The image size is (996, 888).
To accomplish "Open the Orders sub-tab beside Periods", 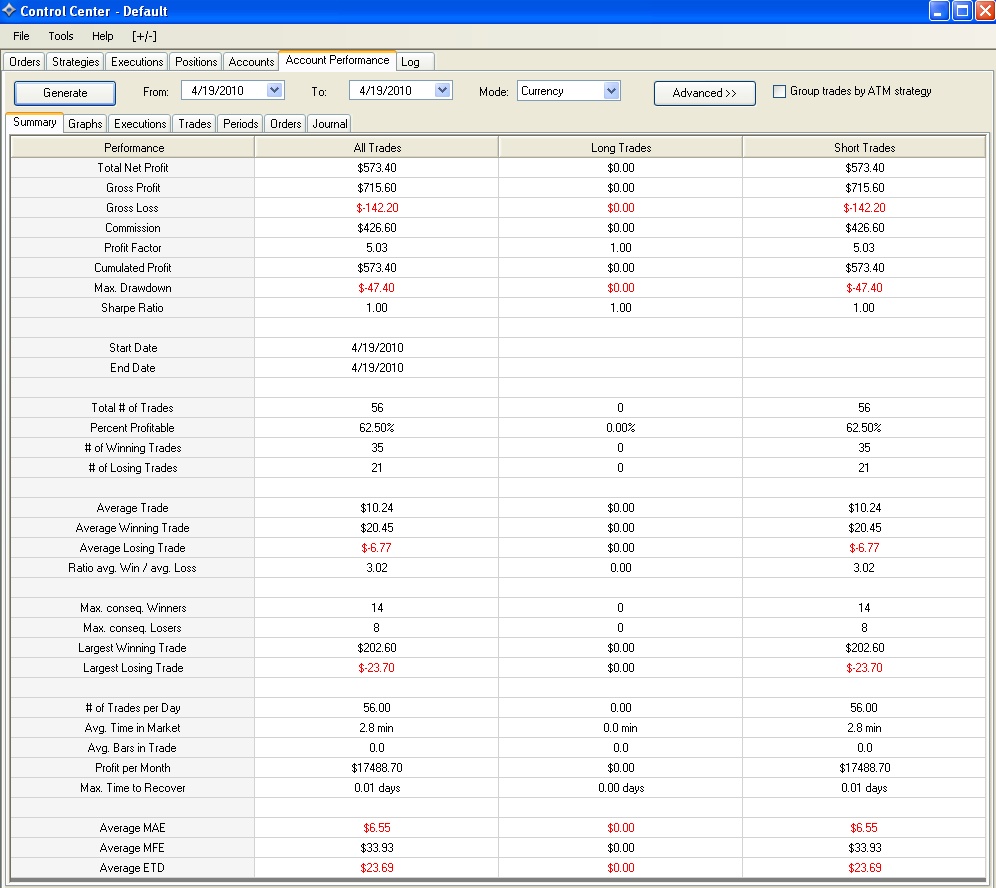I will pyautogui.click(x=285, y=124).
